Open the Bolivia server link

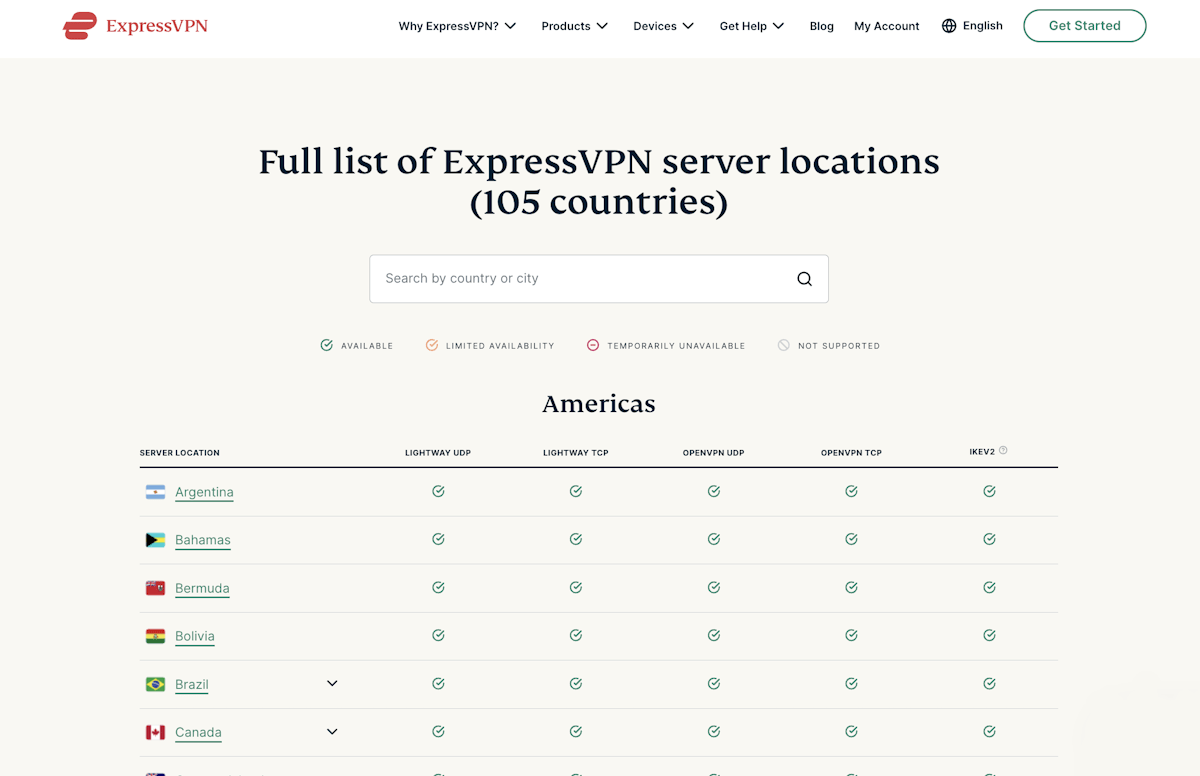[x=195, y=636]
